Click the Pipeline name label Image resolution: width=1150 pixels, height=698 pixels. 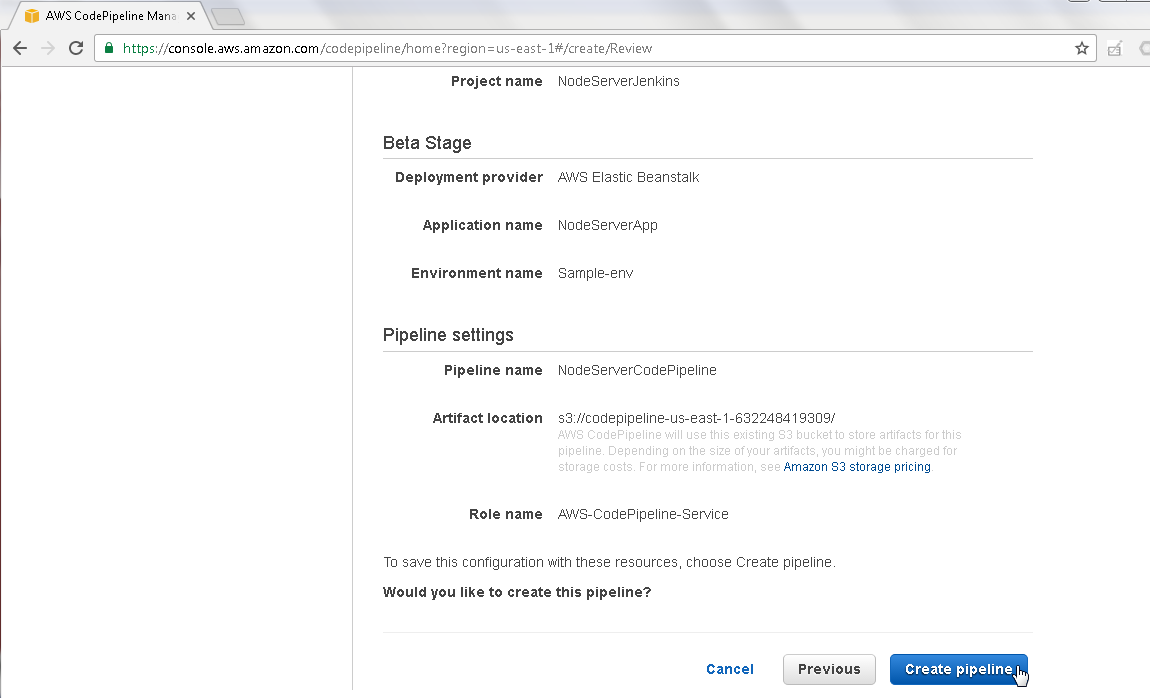click(x=493, y=370)
